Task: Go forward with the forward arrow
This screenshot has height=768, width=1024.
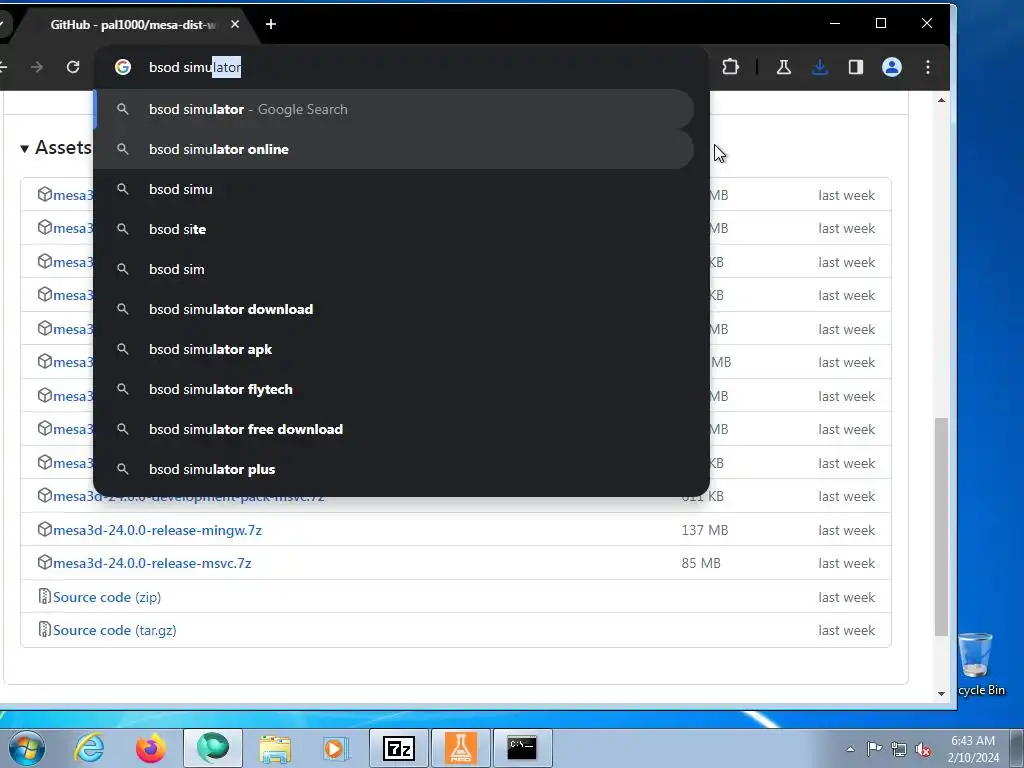Action: [37, 67]
